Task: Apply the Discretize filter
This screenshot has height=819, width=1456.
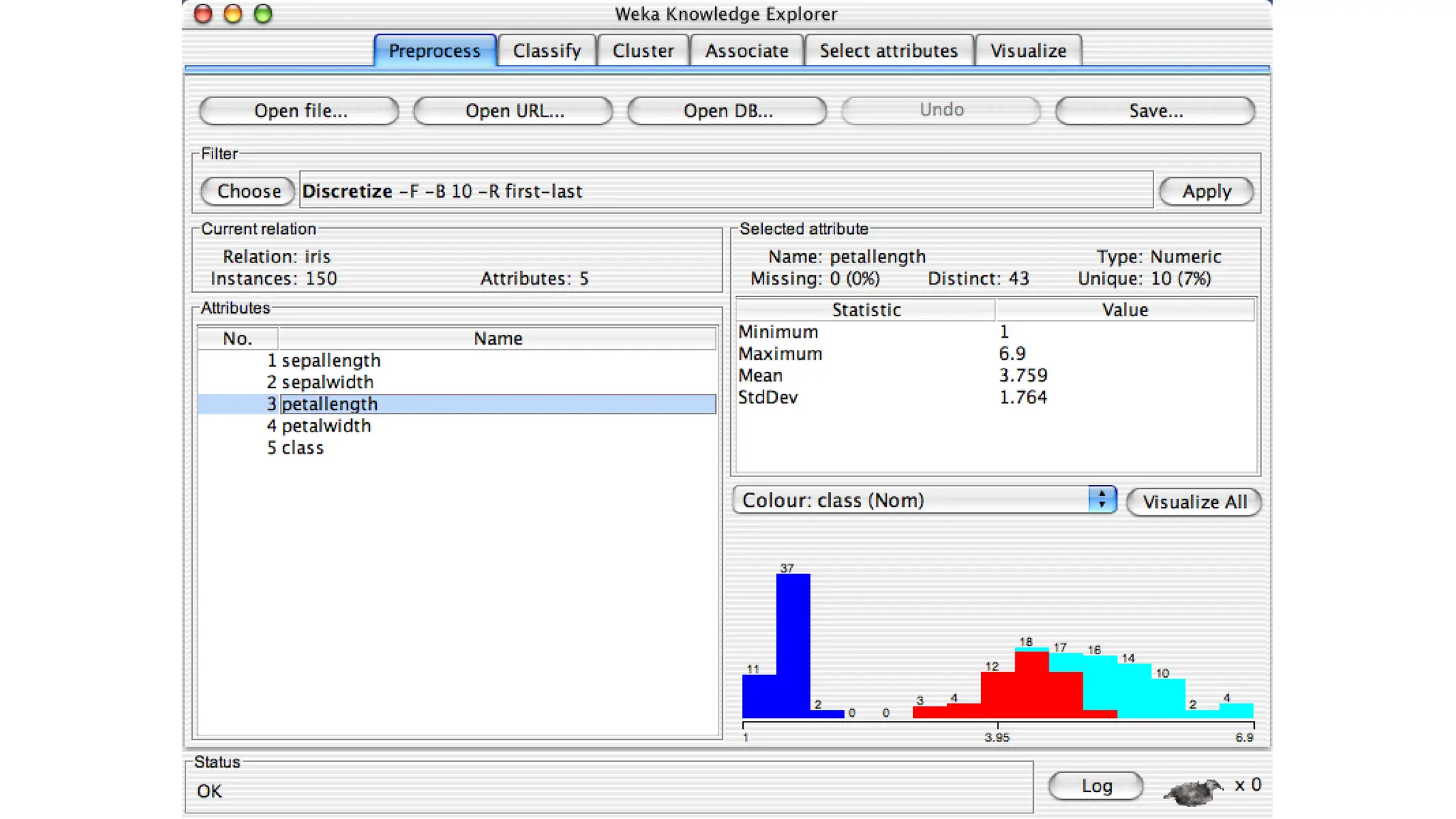Action: pos(1206,191)
